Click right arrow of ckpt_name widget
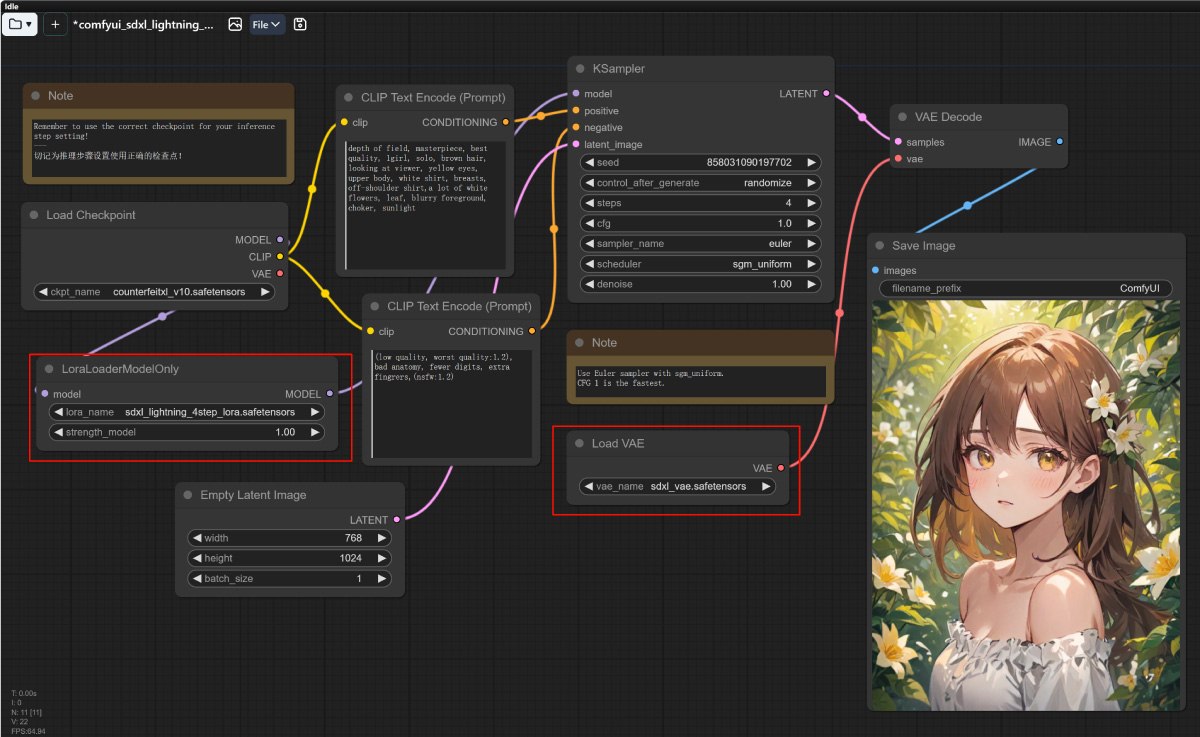 pyautogui.click(x=265, y=292)
